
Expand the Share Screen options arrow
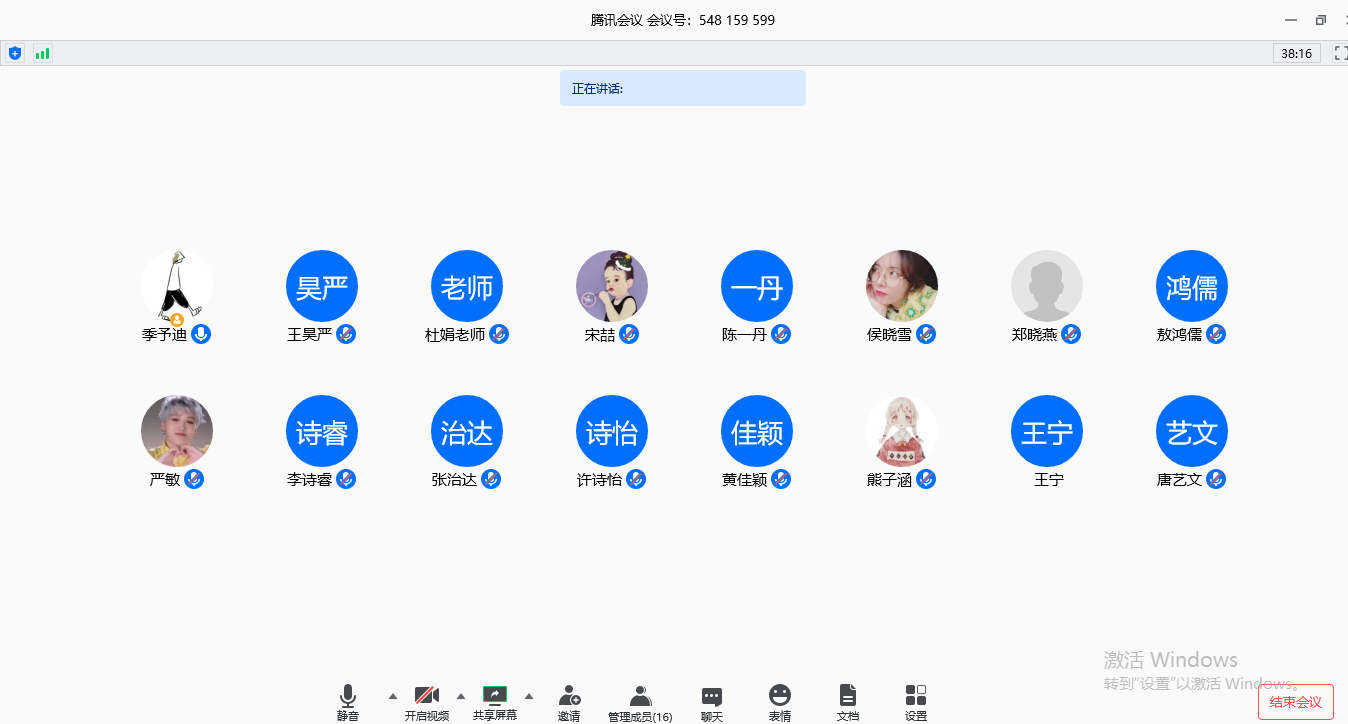click(529, 696)
